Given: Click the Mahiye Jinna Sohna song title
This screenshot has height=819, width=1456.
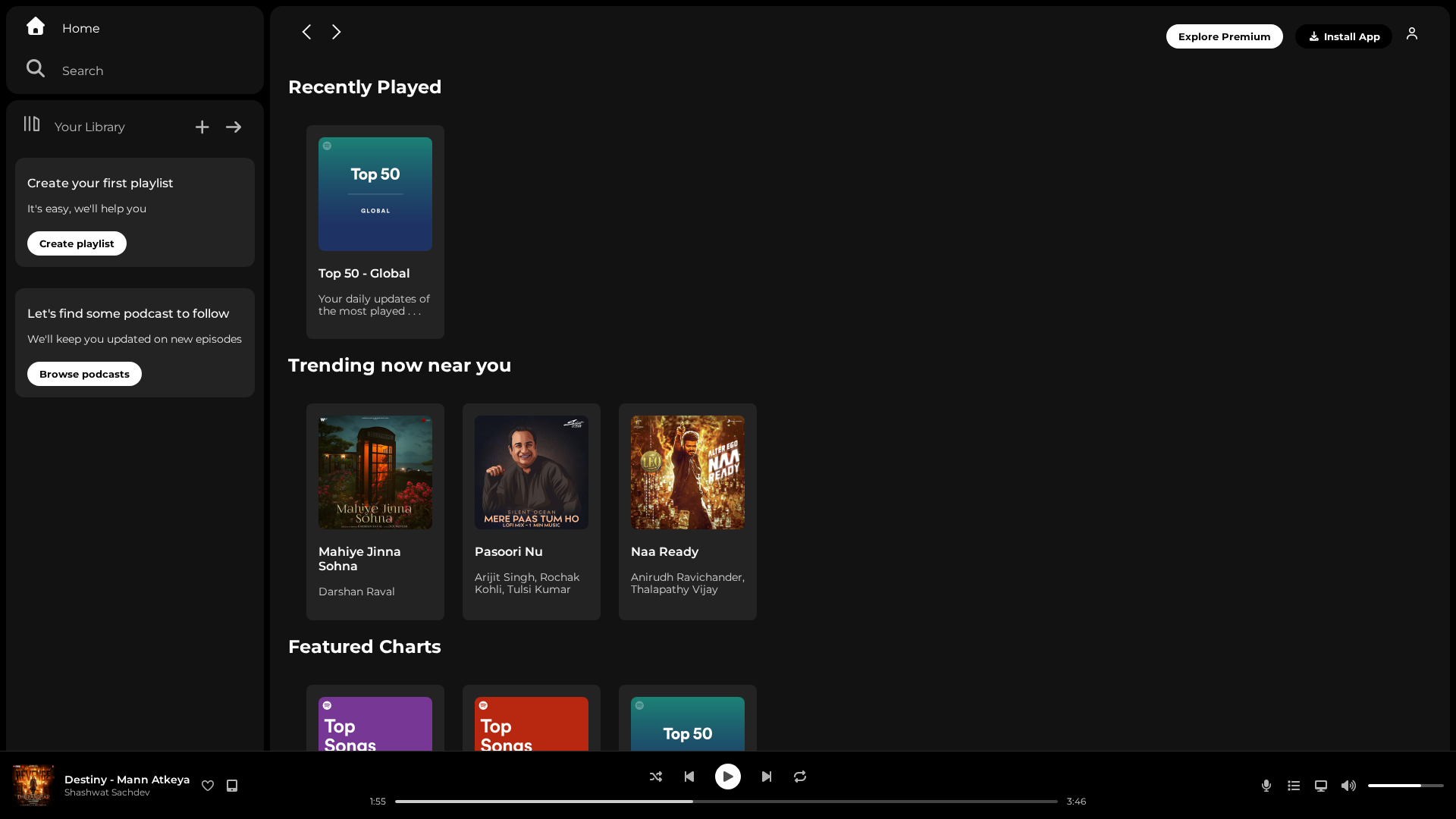Looking at the screenshot, I should (x=359, y=559).
